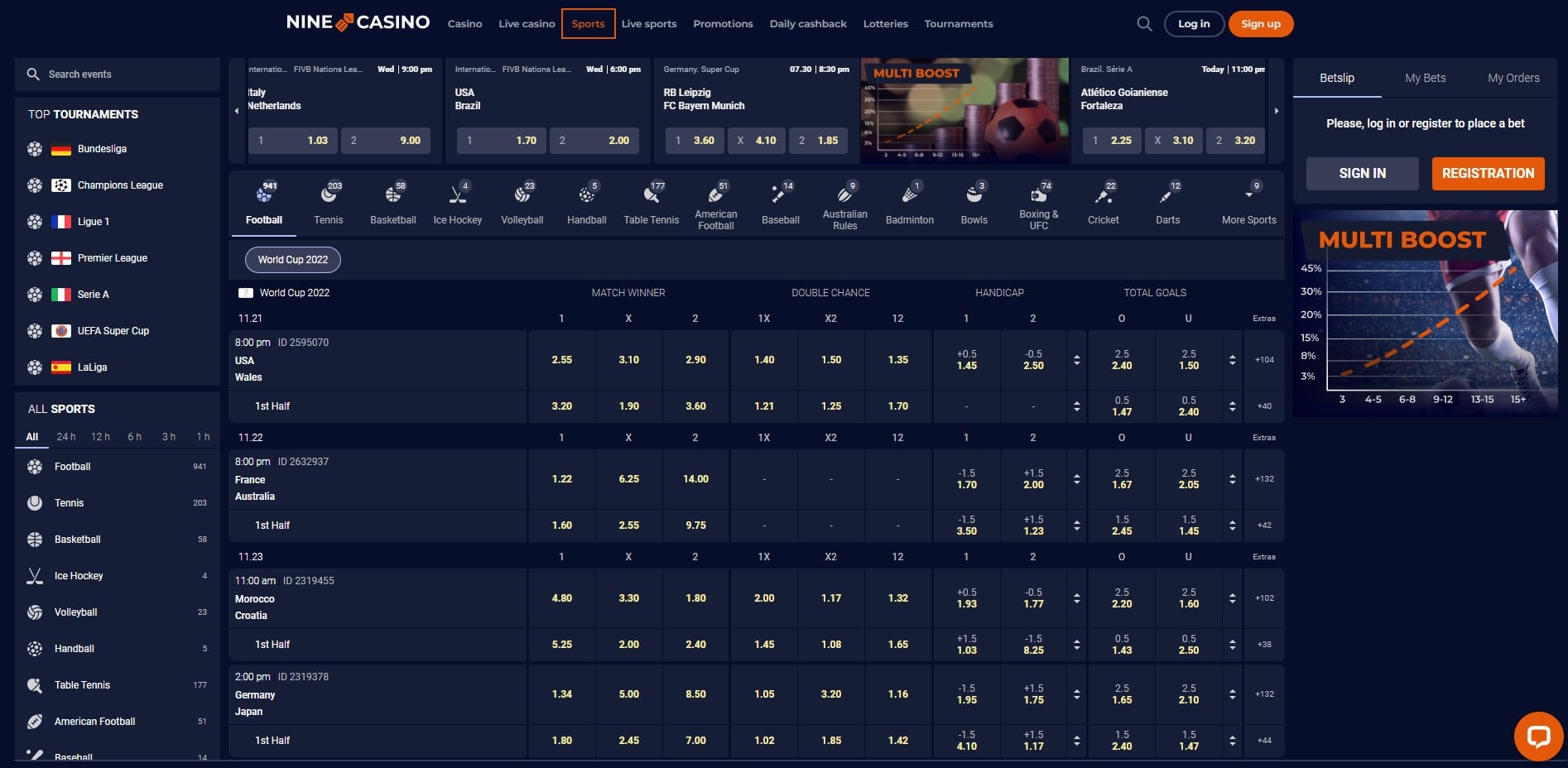Filter all sports by 24 h
1568x768 pixels.
coord(66,437)
